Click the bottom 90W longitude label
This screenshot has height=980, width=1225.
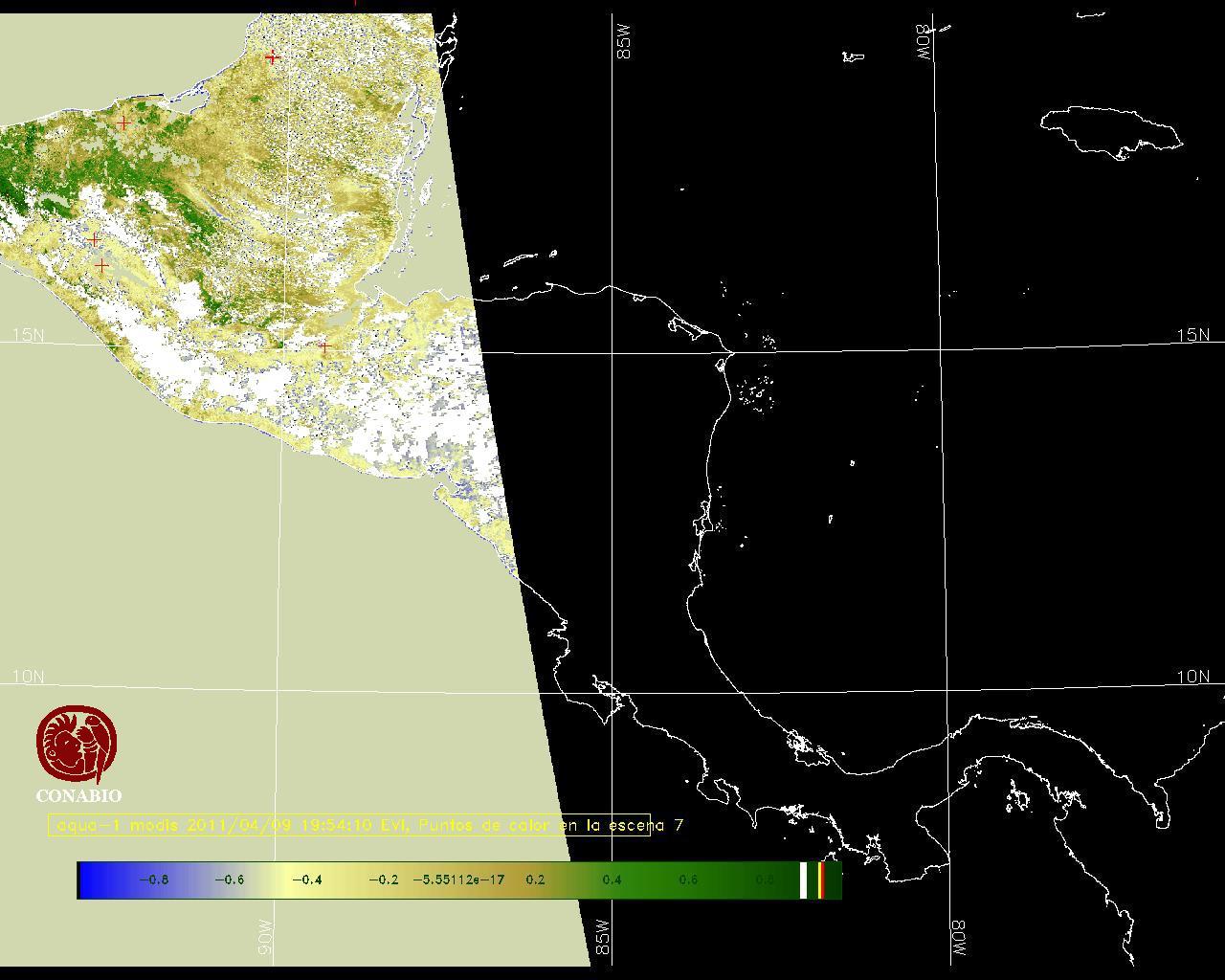coord(265,937)
